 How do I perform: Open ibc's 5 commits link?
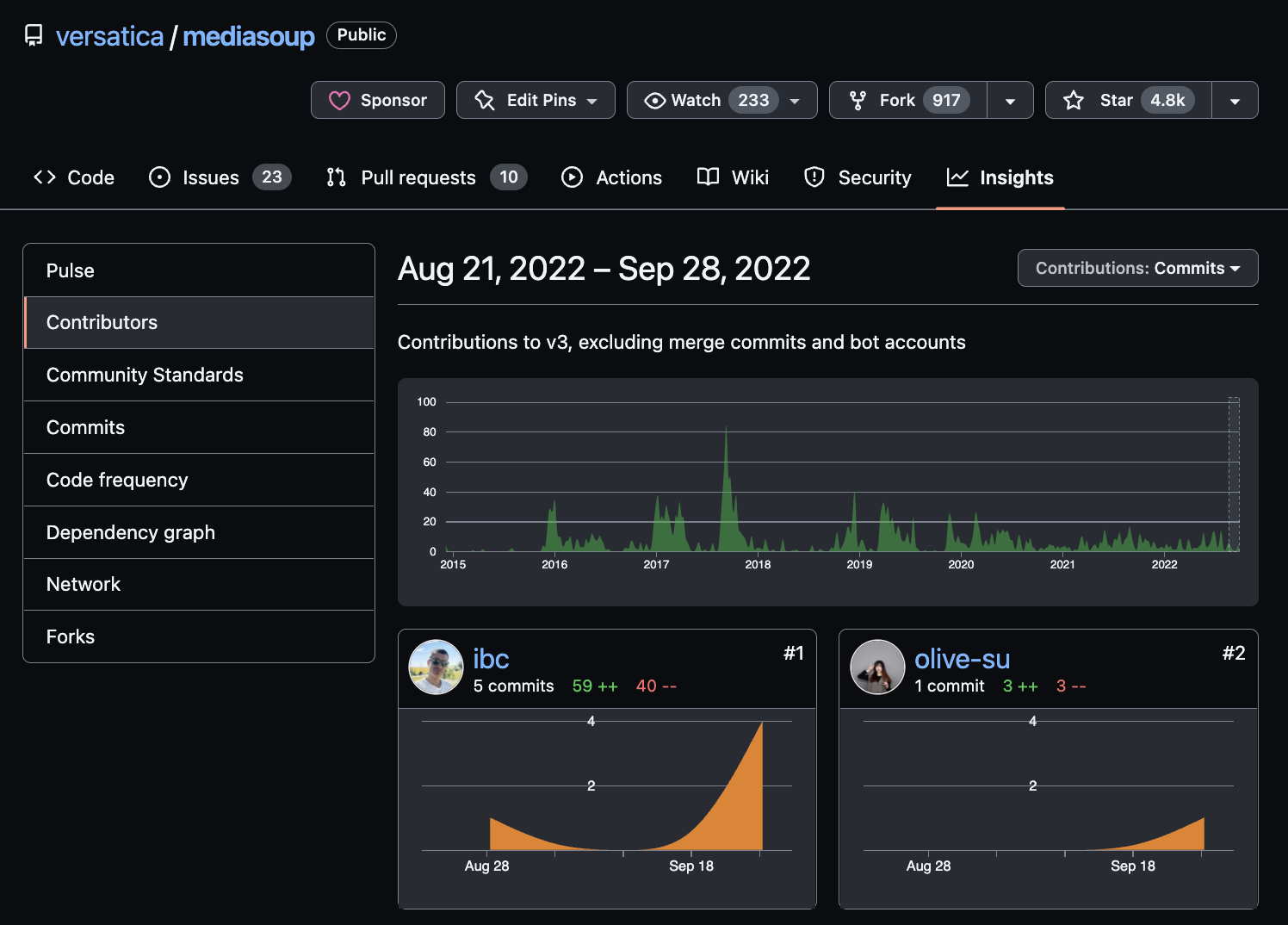[514, 686]
